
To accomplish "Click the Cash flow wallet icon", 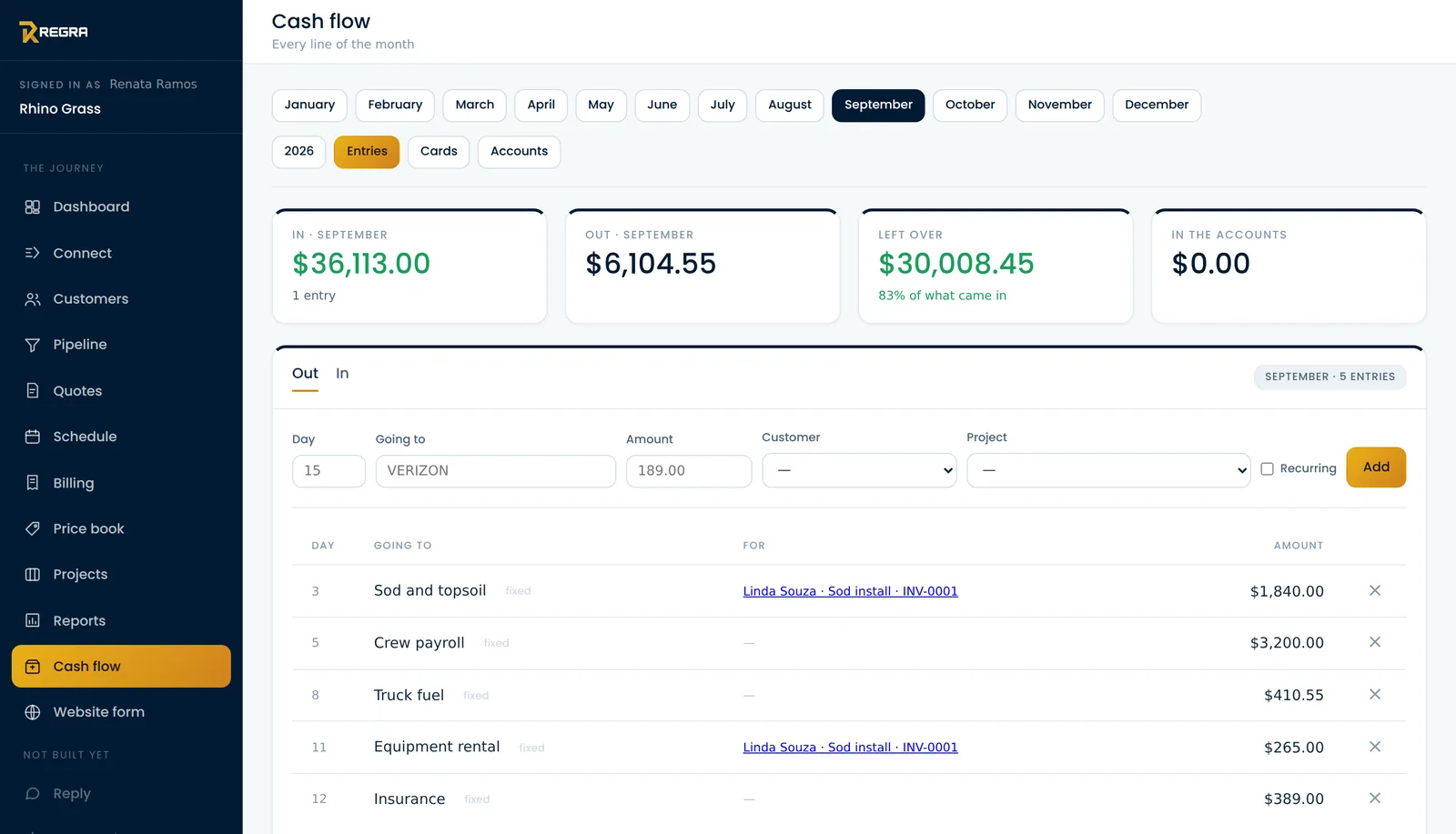I will 33,667.
